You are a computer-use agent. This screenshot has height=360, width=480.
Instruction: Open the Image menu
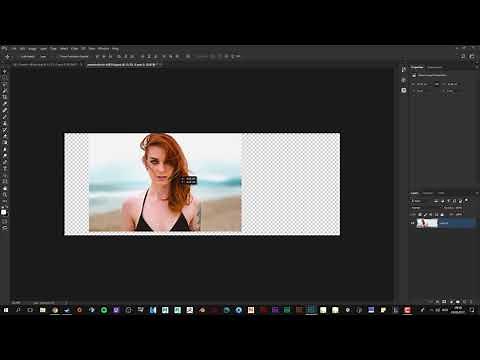(x=32, y=49)
